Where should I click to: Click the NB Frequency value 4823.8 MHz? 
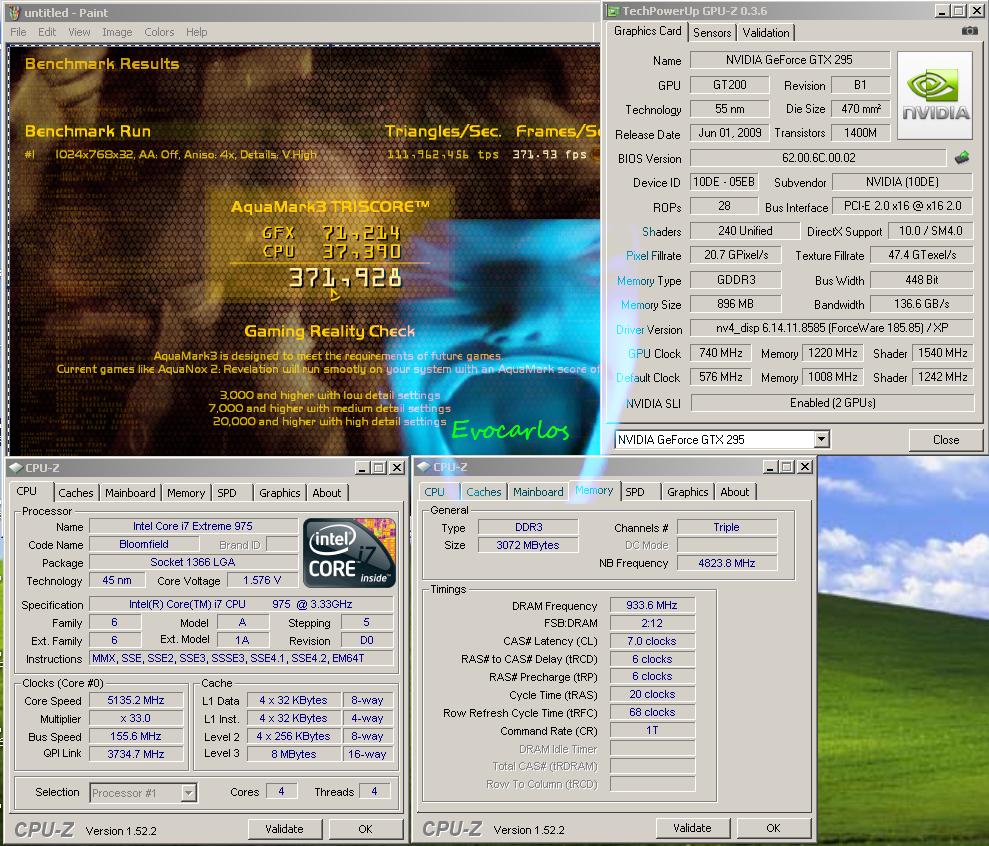[727, 563]
